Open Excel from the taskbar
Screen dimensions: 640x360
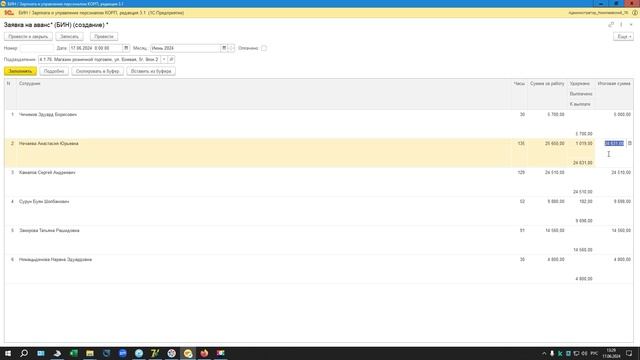pyautogui.click(x=73, y=353)
